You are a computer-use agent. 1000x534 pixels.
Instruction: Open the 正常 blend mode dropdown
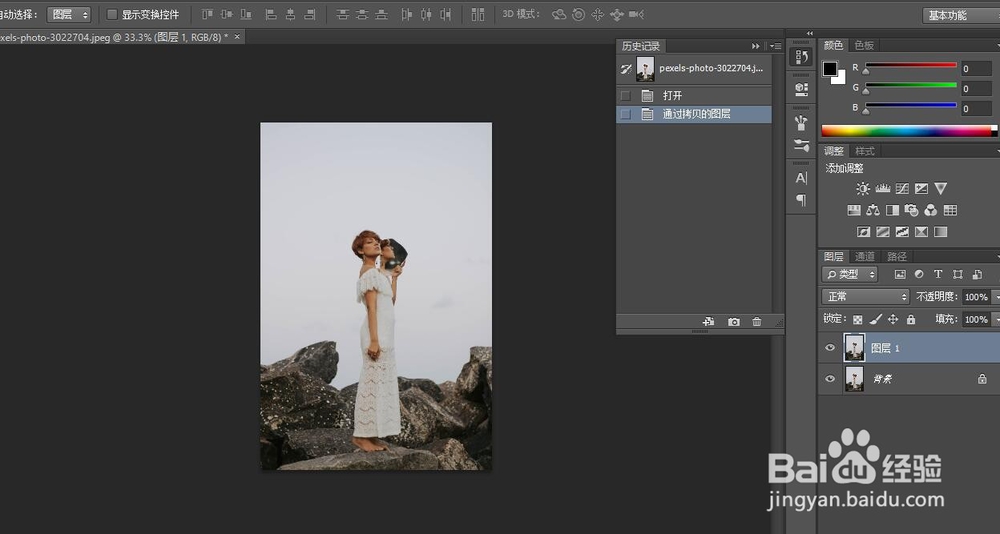point(865,297)
